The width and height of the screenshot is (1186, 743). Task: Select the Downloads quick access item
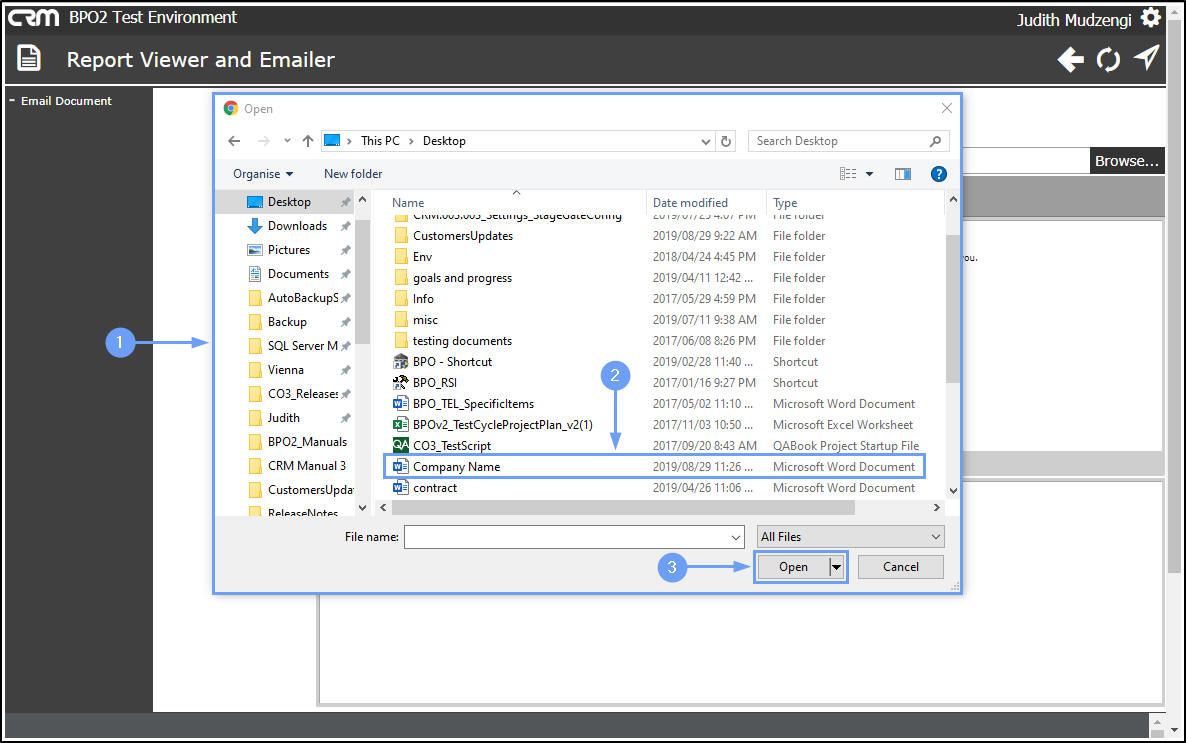pyautogui.click(x=296, y=225)
